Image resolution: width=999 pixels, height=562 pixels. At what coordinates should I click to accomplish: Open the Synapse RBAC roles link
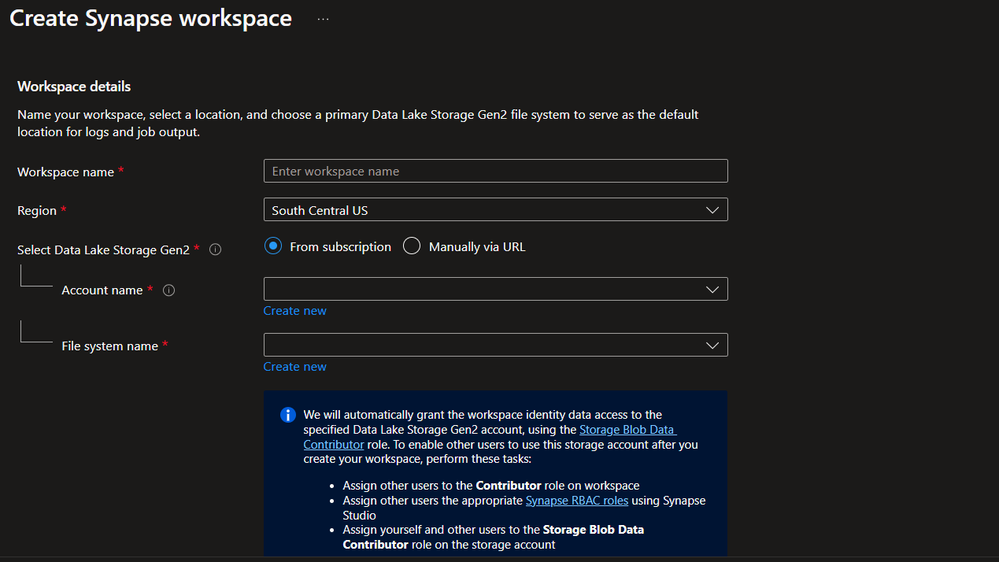(577, 500)
